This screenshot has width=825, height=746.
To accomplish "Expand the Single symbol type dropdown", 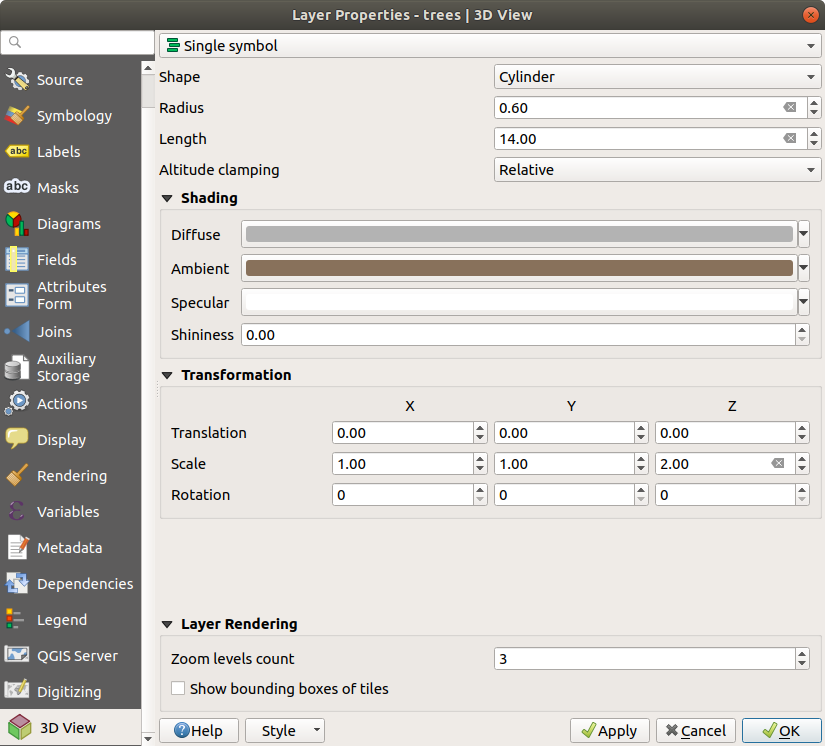I will click(x=489, y=46).
